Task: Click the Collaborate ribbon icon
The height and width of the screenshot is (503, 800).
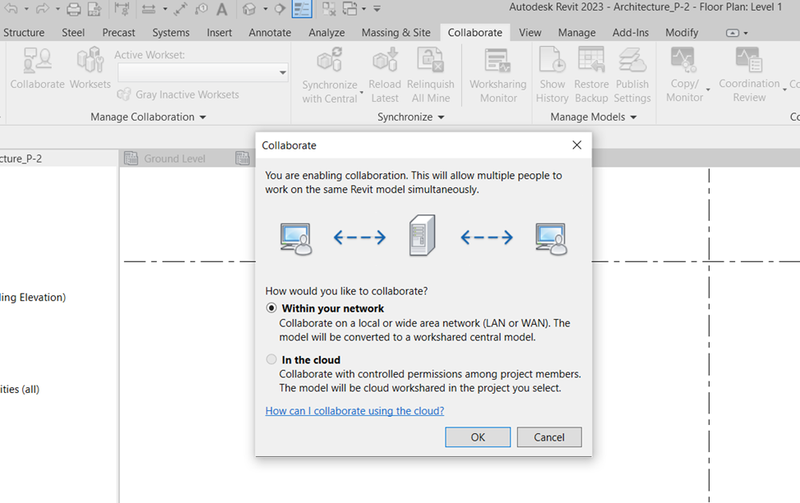Action: coord(37,69)
